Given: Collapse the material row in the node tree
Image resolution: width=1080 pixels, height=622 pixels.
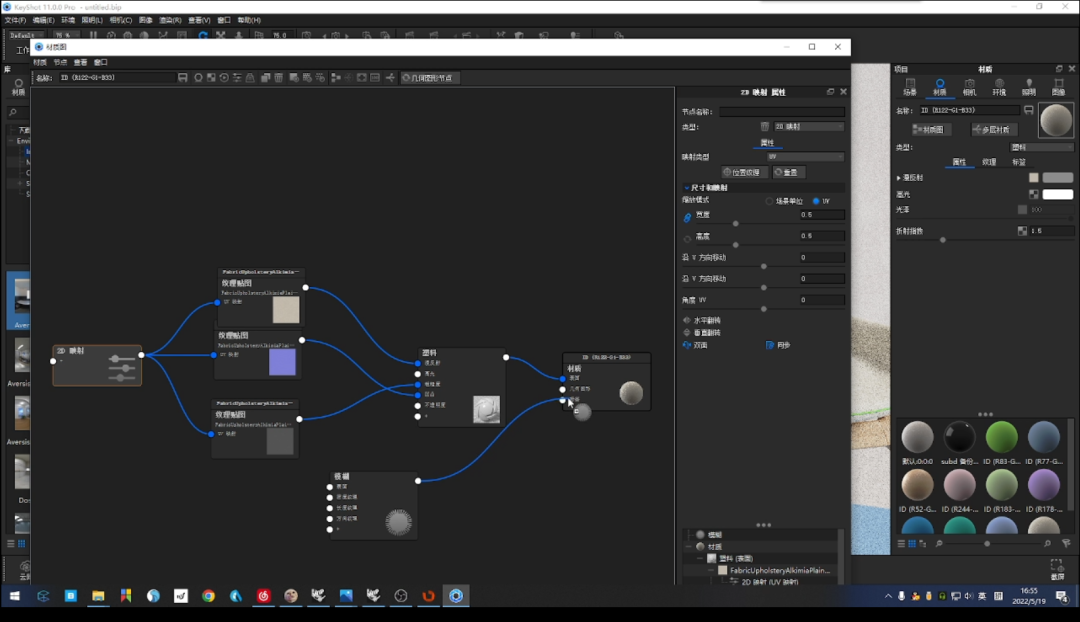Looking at the screenshot, I should coord(689,547).
